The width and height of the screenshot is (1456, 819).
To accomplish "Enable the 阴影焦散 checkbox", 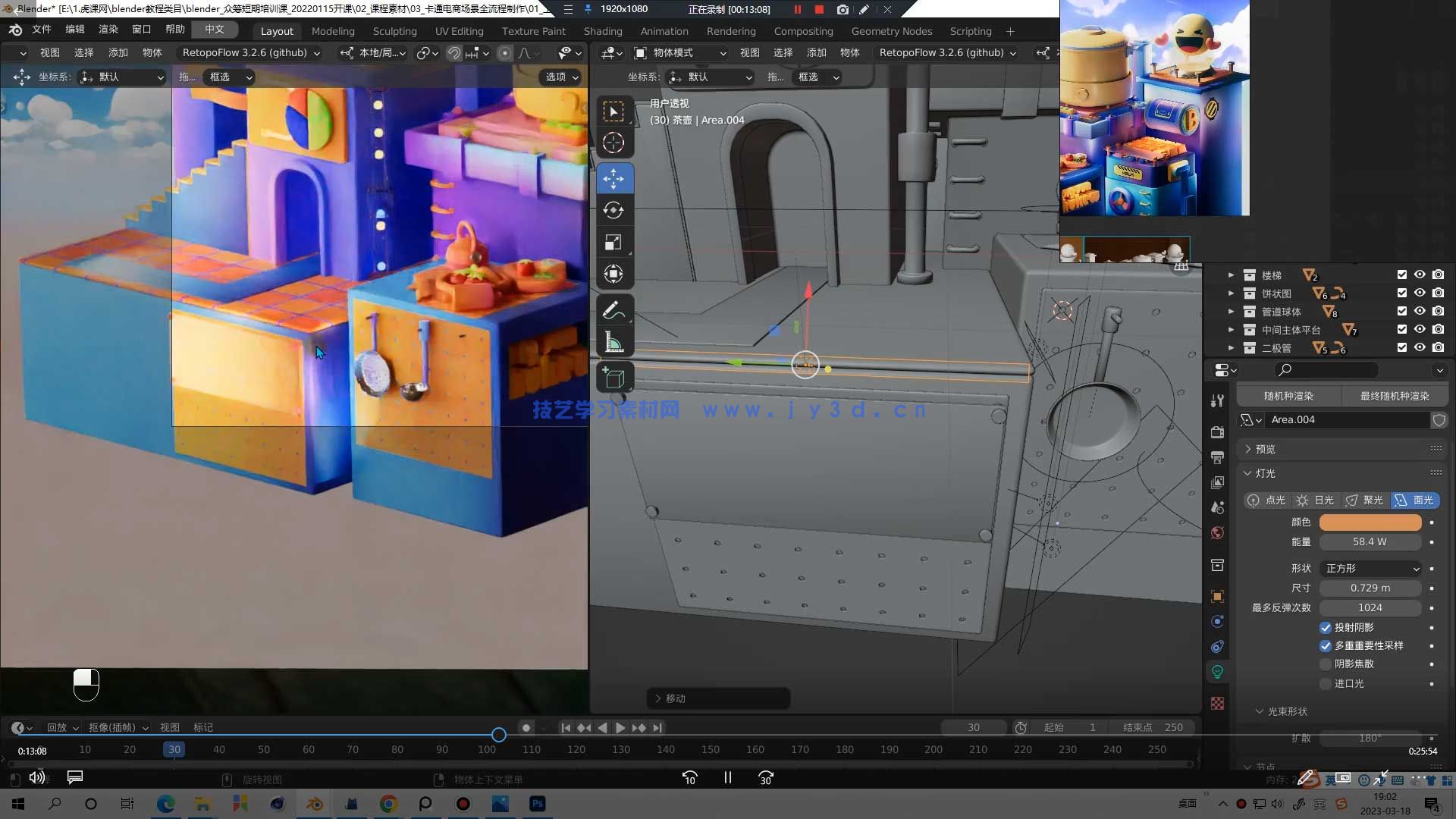I will click(x=1326, y=664).
